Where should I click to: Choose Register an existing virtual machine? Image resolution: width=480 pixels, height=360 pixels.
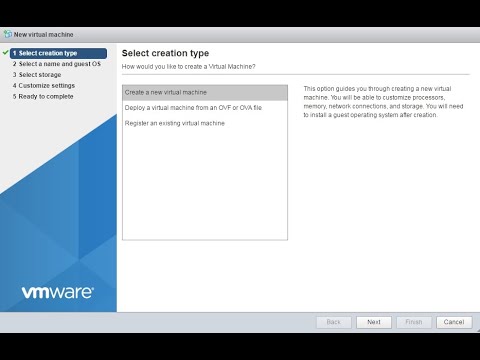coord(205,123)
